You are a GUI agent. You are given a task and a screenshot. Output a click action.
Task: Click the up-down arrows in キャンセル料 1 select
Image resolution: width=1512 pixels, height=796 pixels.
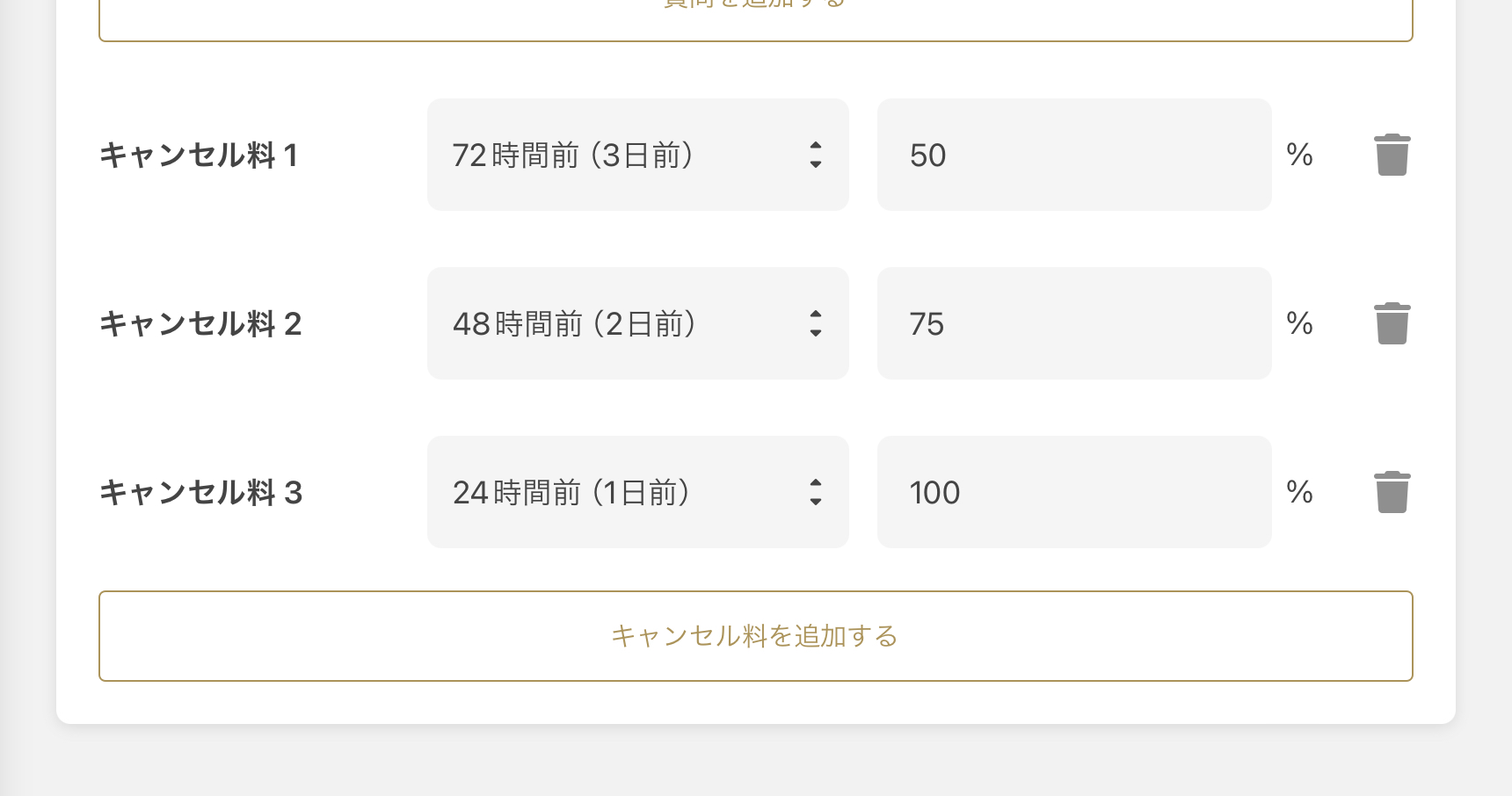816,155
